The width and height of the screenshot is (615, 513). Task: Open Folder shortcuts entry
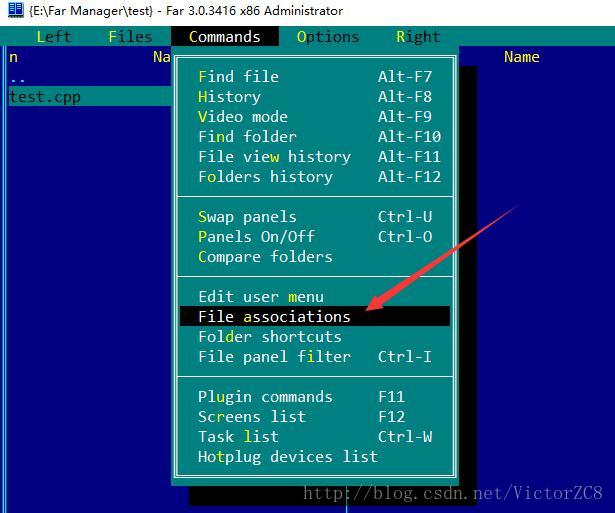[x=315, y=337]
